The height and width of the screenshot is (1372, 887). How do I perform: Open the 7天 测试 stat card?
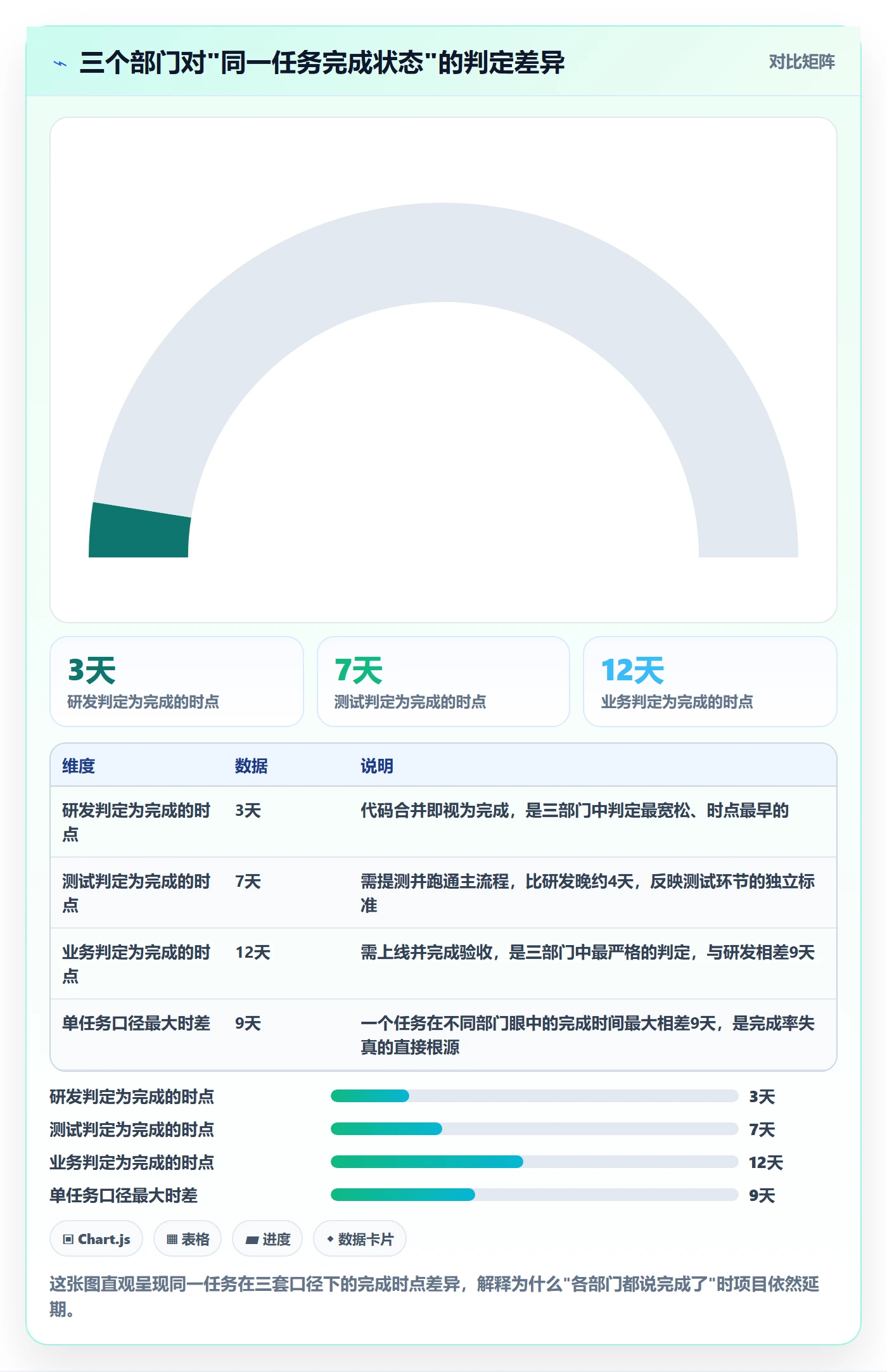(x=443, y=682)
